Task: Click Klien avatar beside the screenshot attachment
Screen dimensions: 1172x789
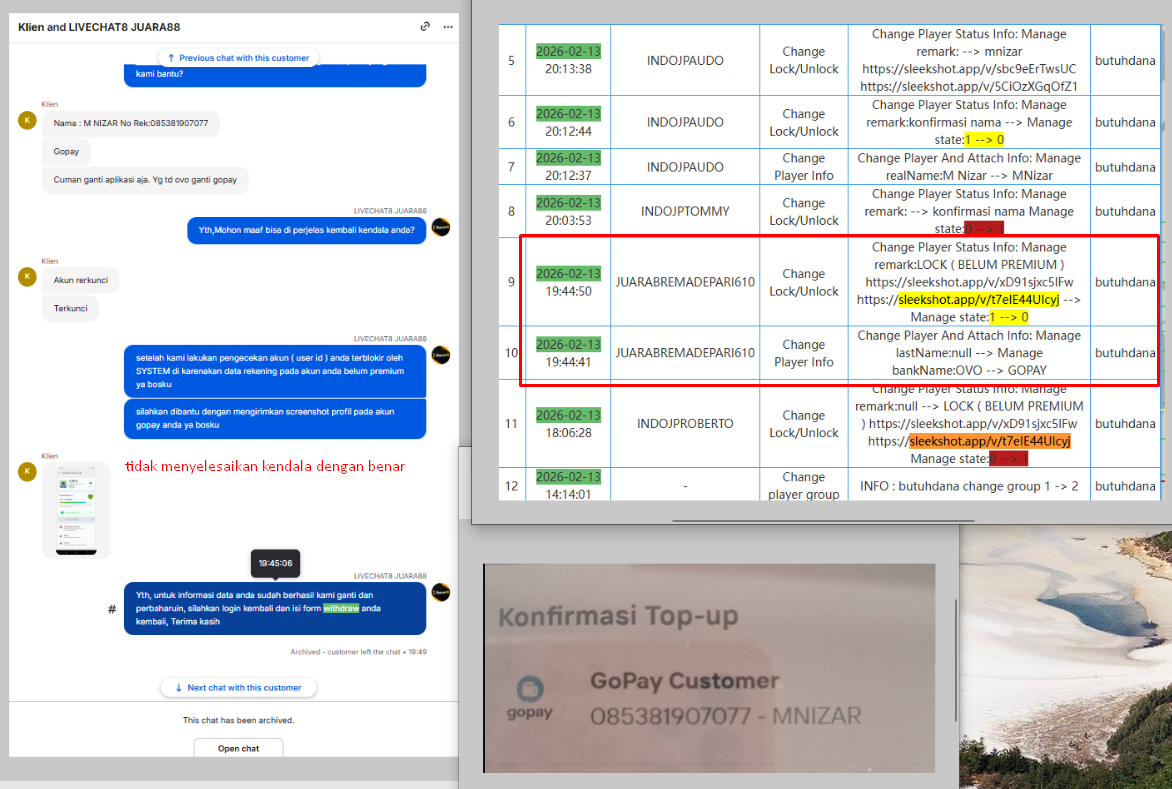Action: [27, 471]
